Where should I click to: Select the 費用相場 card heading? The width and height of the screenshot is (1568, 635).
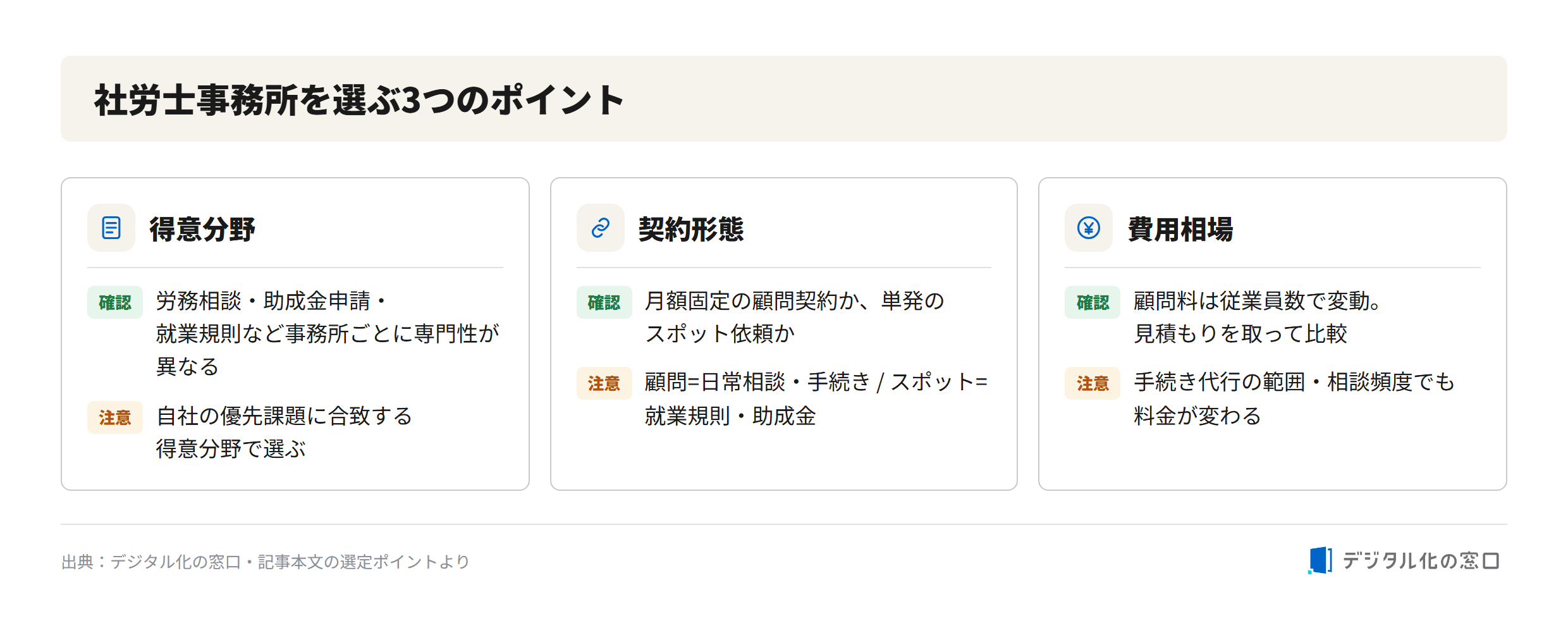[x=1180, y=229]
